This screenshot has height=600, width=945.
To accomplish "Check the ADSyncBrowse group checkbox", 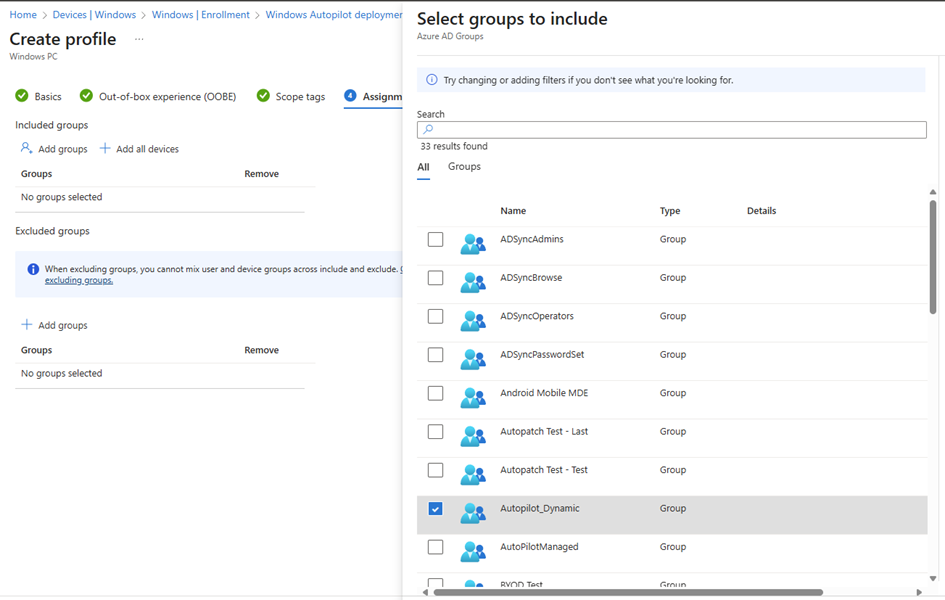I will (435, 278).
